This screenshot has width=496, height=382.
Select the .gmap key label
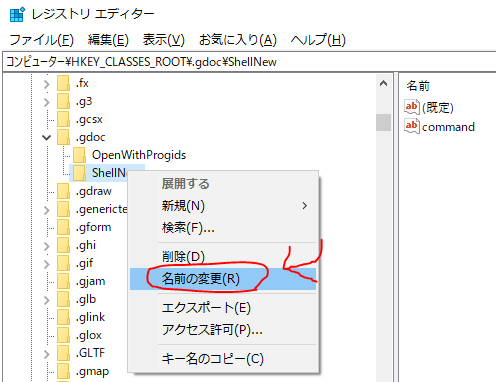[92, 371]
